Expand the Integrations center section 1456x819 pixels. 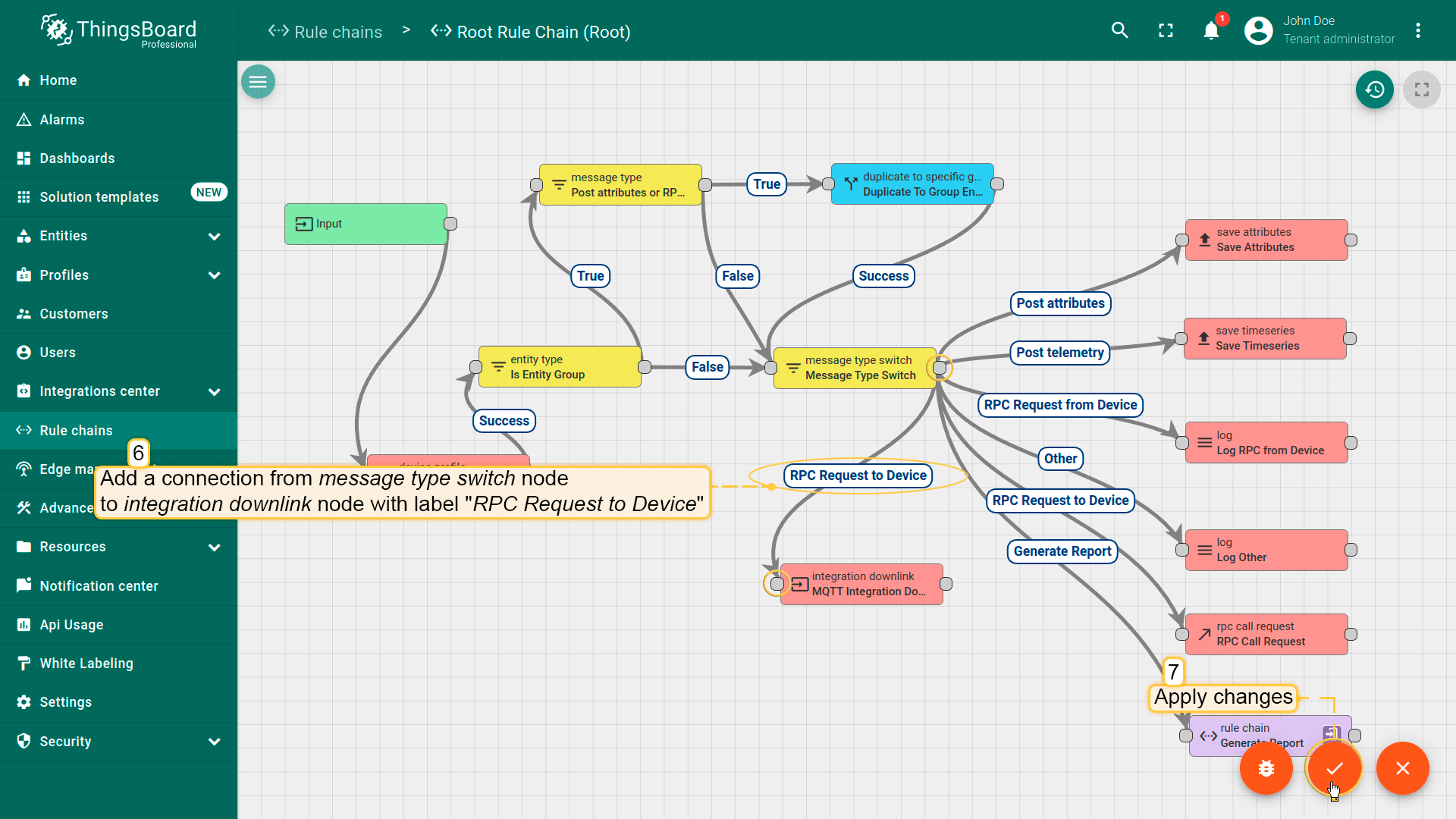pos(215,391)
